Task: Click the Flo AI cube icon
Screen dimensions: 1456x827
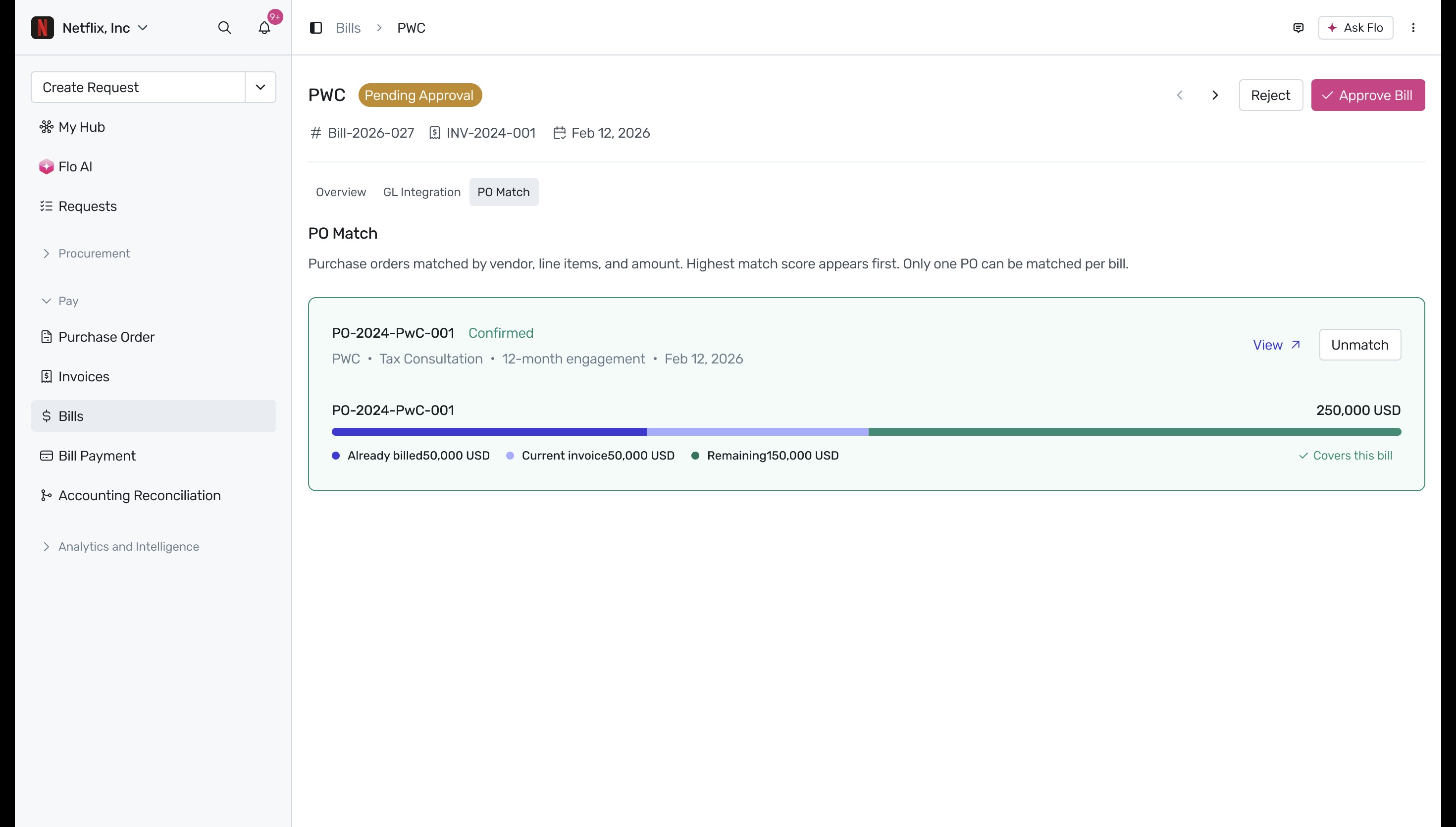Action: point(46,166)
